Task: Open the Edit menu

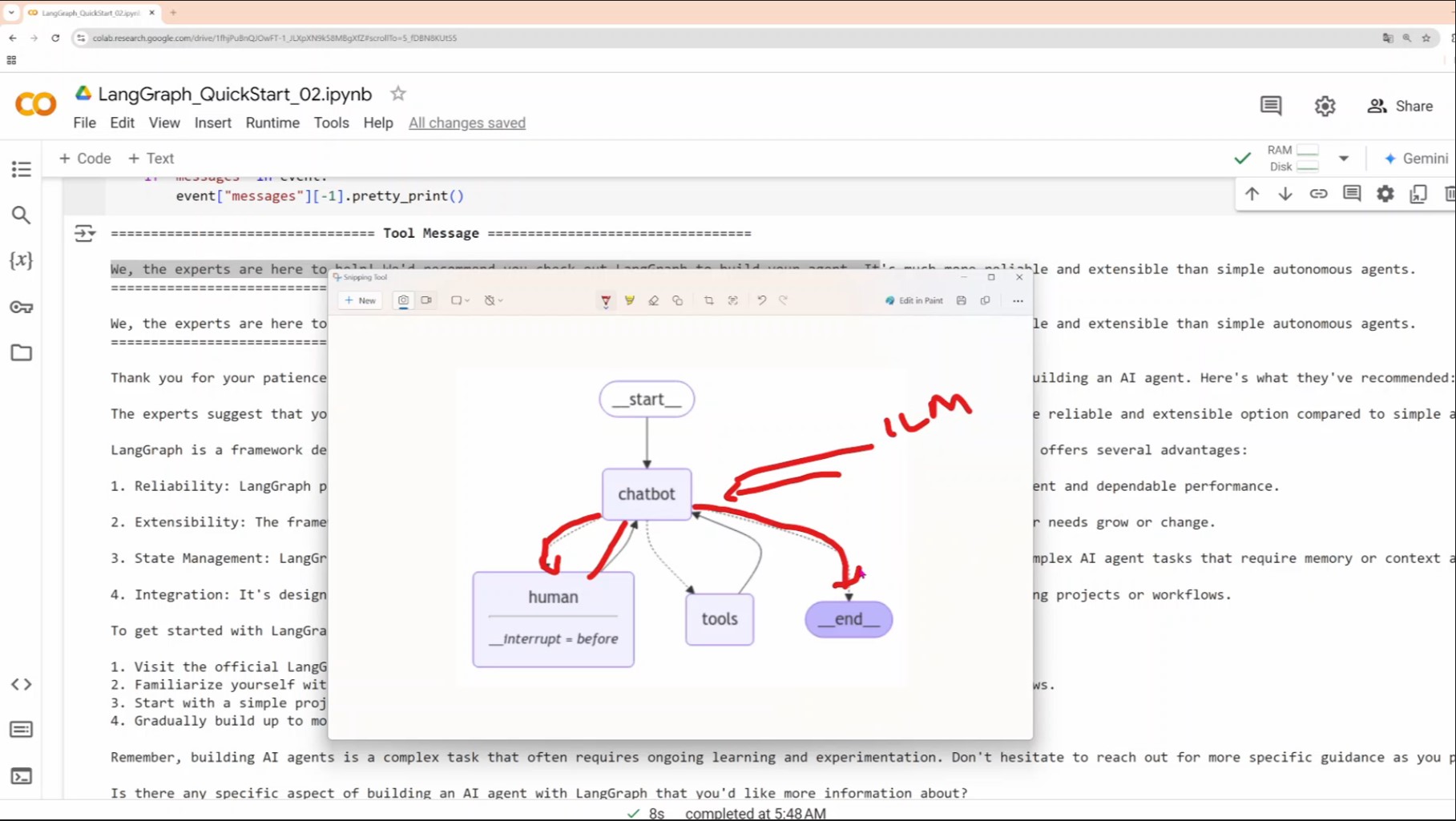Action: [x=122, y=123]
